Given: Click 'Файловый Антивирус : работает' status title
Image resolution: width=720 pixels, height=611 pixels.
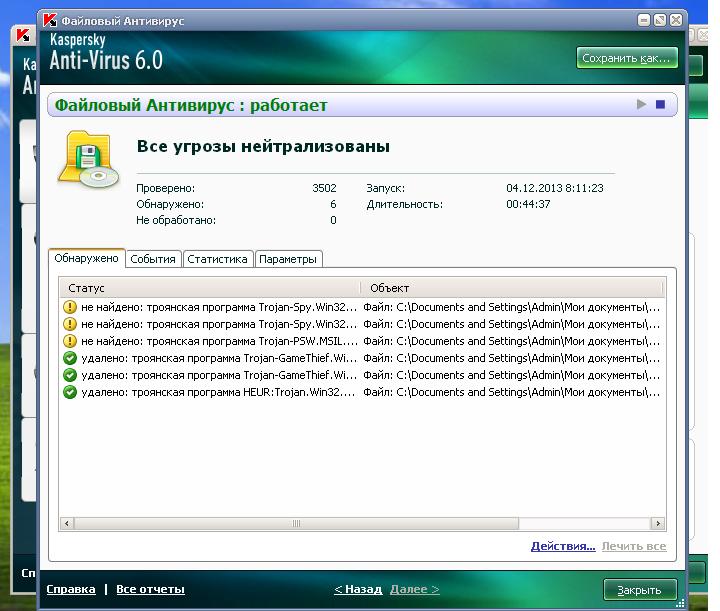Looking at the screenshot, I should pos(191,105).
